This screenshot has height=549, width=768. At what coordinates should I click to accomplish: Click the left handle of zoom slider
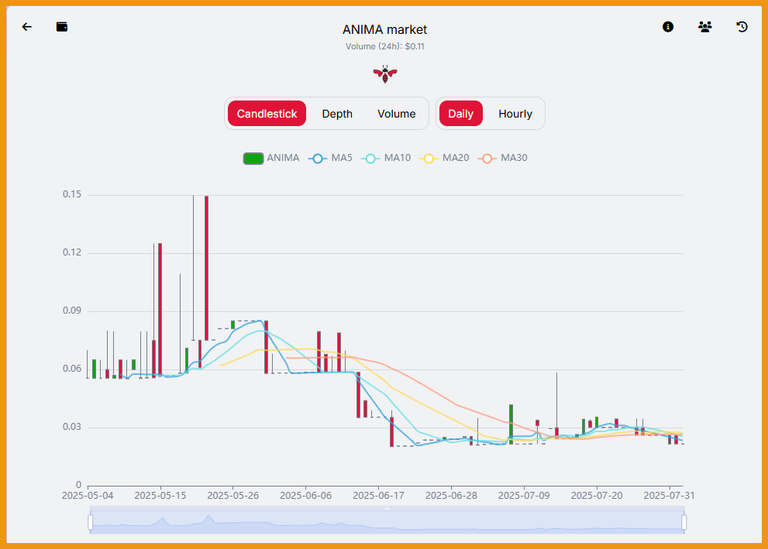pyautogui.click(x=90, y=522)
